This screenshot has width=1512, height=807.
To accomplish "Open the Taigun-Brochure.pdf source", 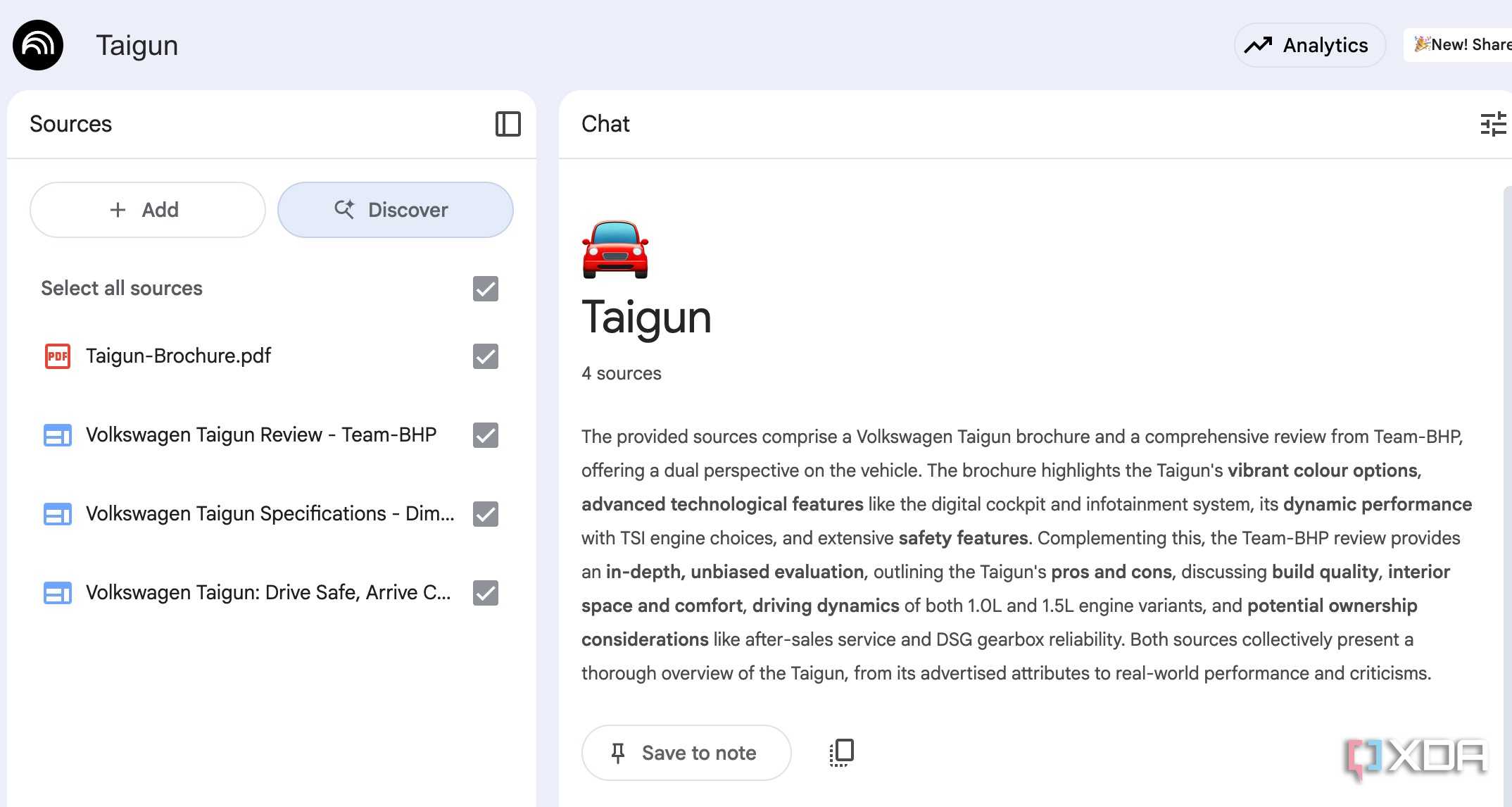I will tap(178, 356).
